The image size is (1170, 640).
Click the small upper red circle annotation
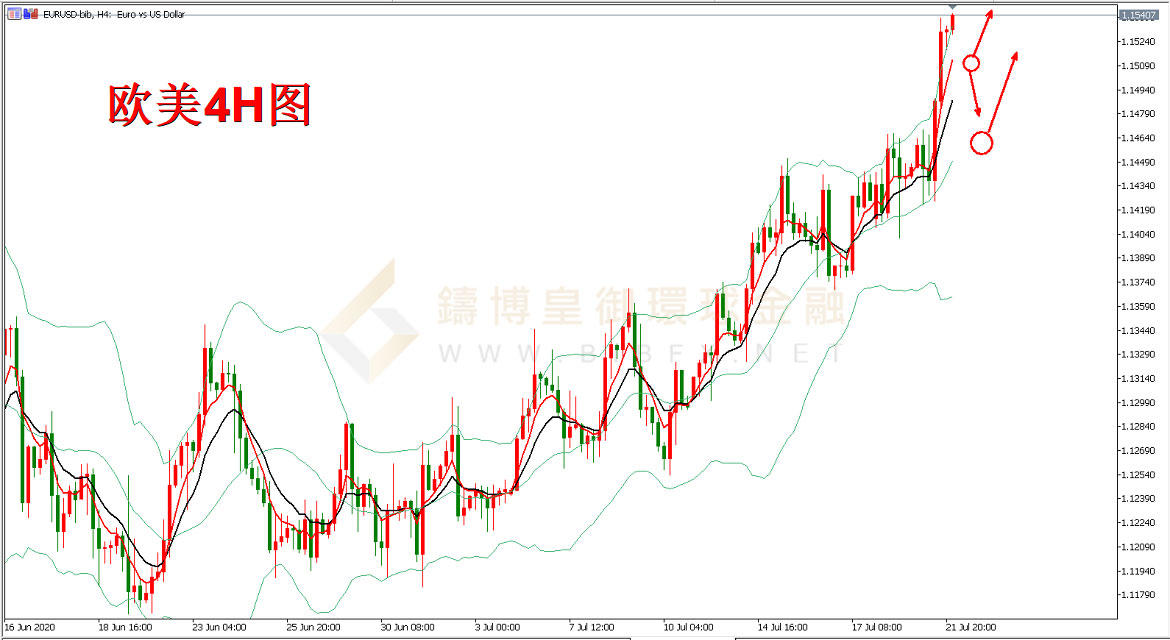971,63
